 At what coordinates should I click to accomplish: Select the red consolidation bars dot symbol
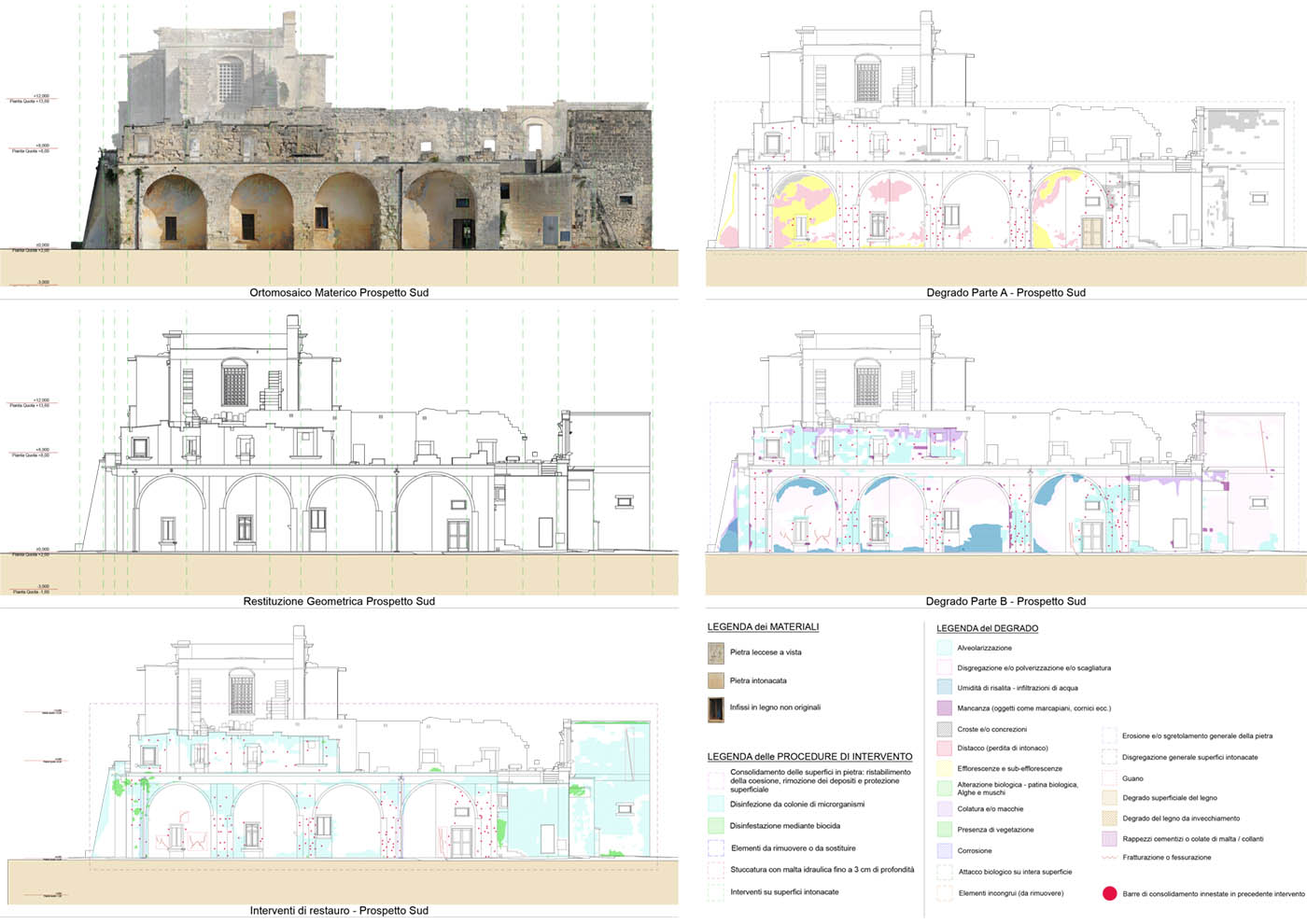click(1109, 893)
